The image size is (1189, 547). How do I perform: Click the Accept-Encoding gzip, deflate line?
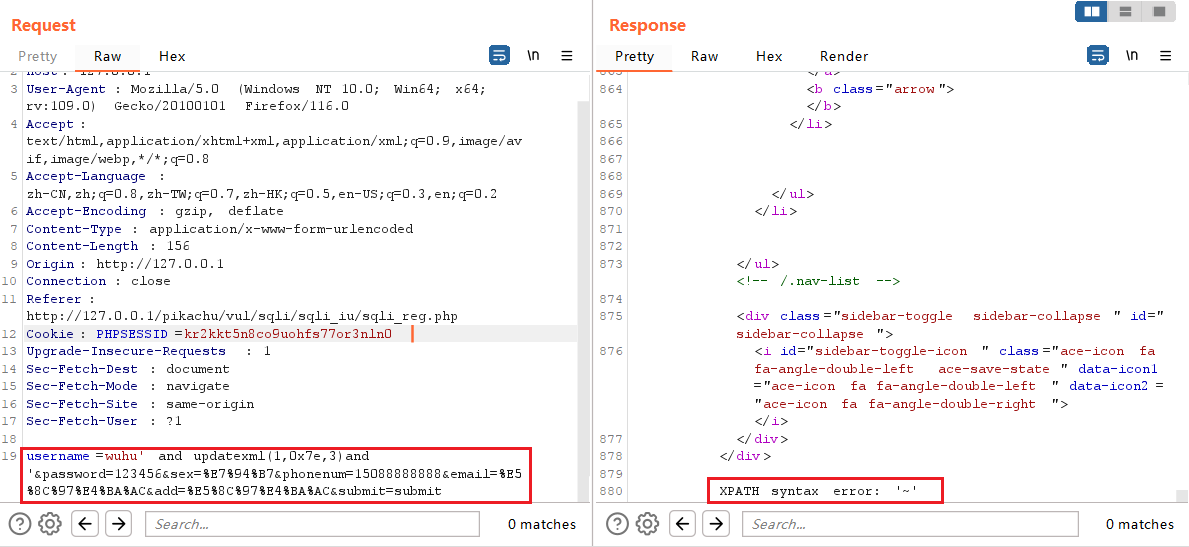click(x=155, y=211)
